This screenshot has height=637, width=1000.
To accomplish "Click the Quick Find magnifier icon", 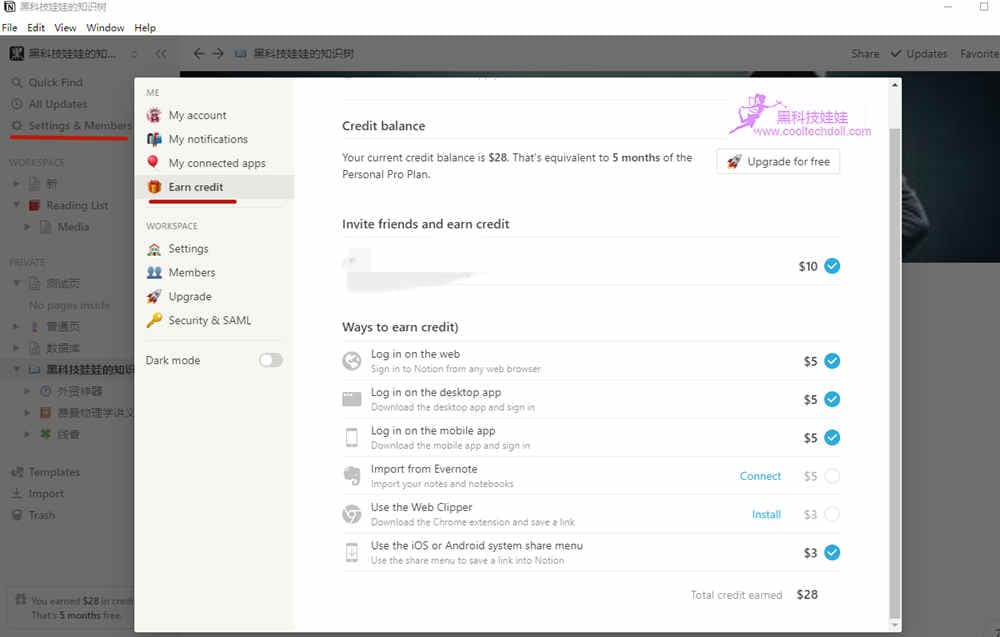I will point(17,82).
